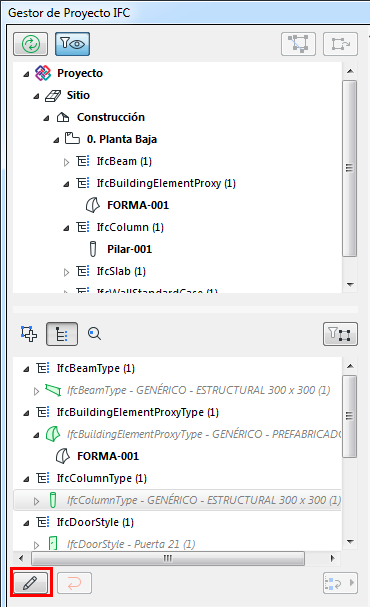Click the new assignment plus icon
The image size is (370, 607).
click(29, 334)
